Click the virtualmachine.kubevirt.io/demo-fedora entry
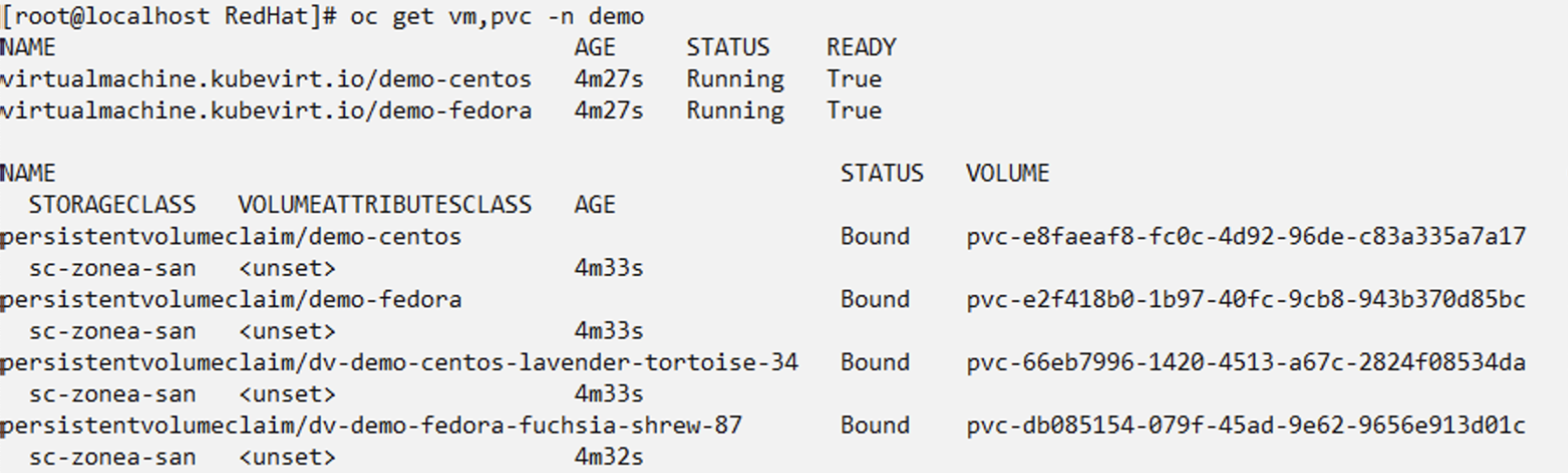 (265, 111)
